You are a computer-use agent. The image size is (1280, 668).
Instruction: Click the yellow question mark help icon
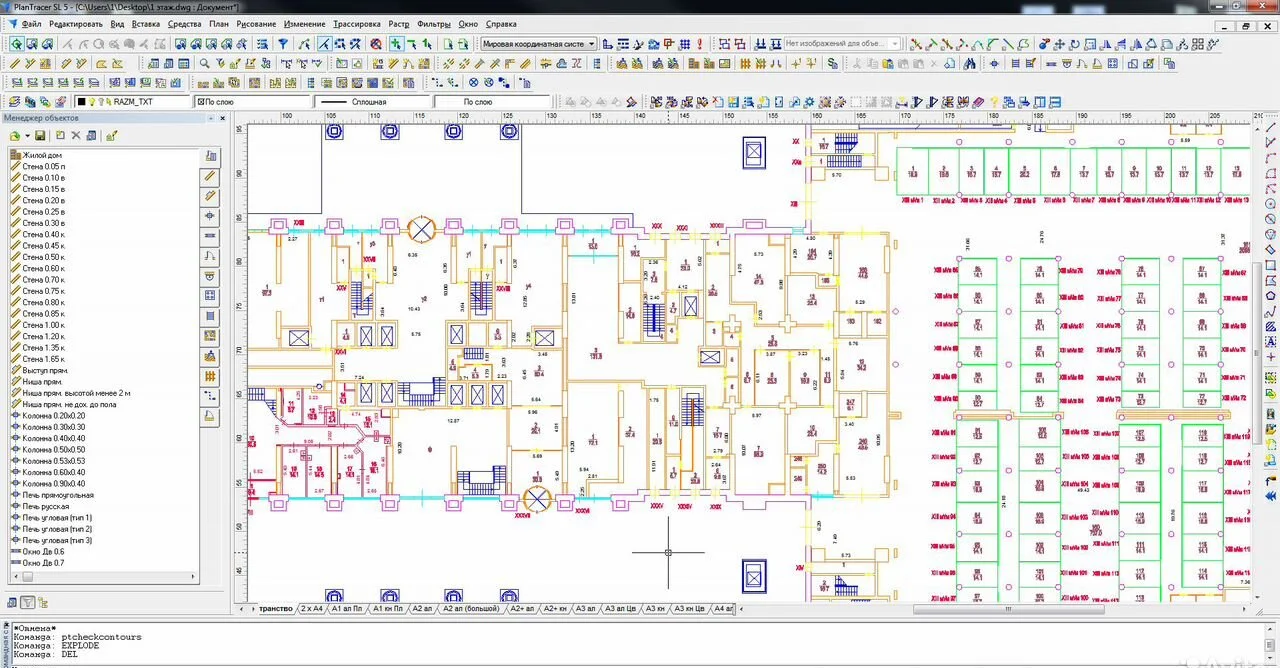994,102
